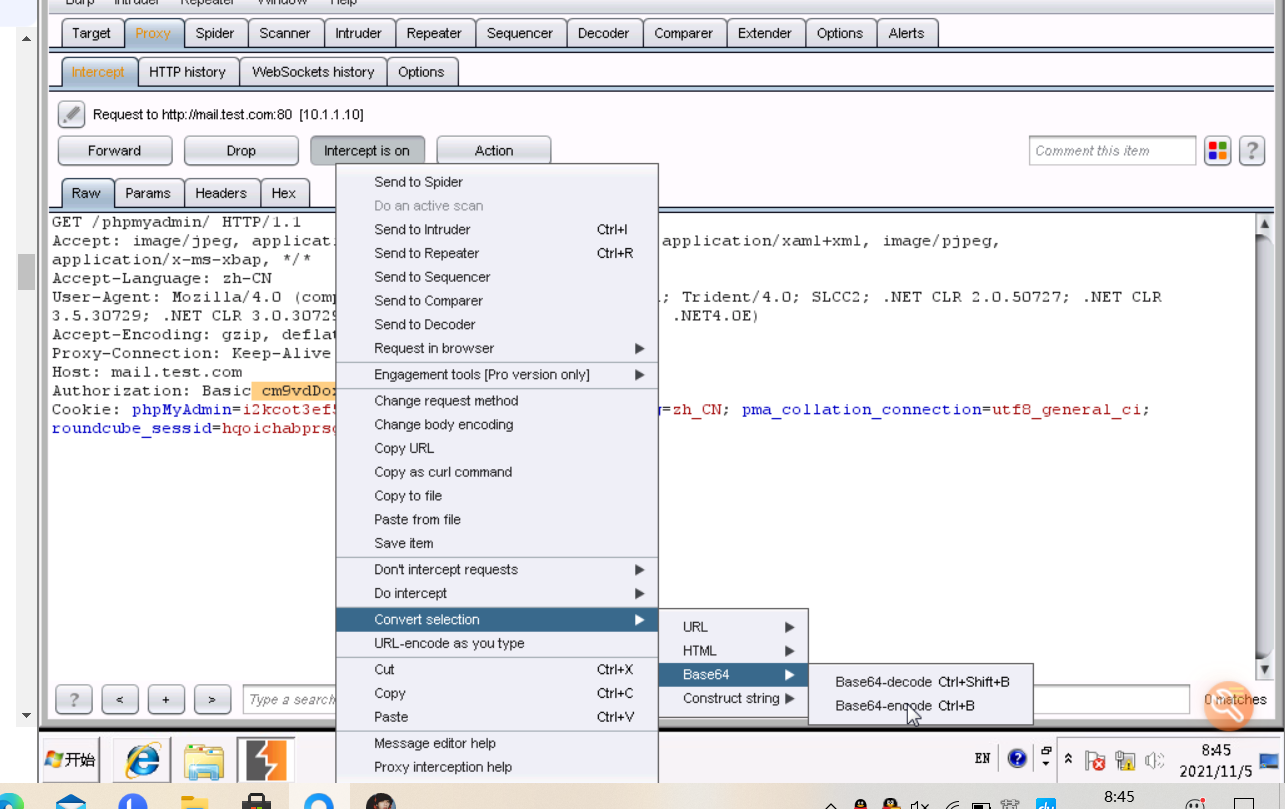1285x809 pixels.
Task: Click Send to Spider menu entry
Action: [x=497, y=182]
